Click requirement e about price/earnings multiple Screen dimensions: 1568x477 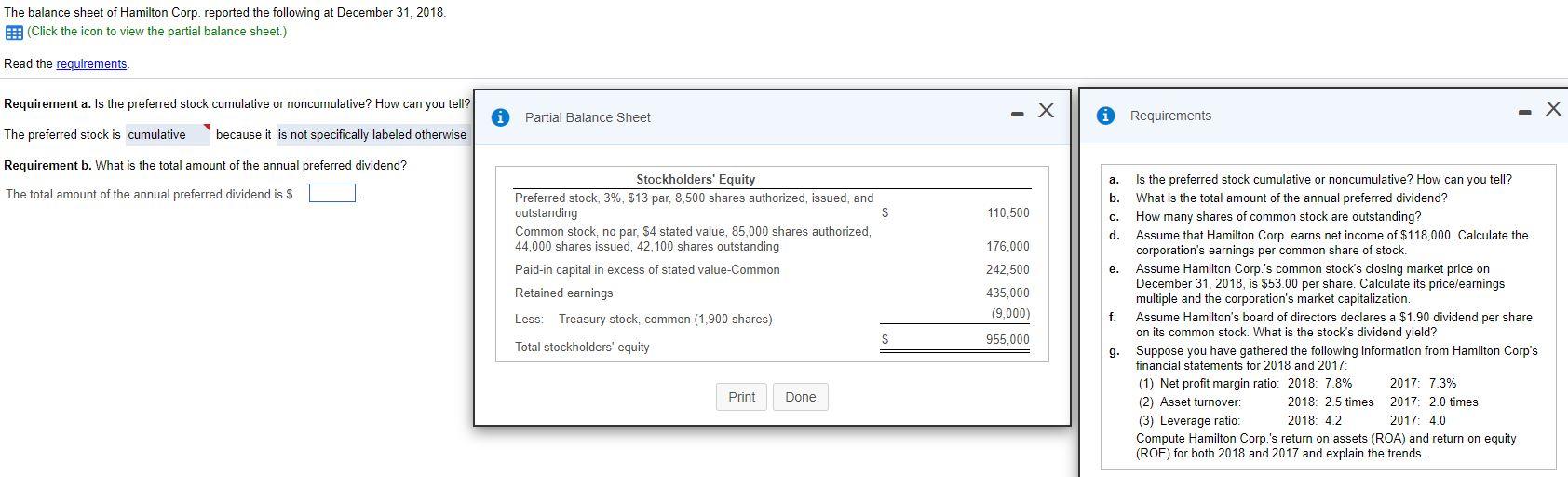point(1319,283)
